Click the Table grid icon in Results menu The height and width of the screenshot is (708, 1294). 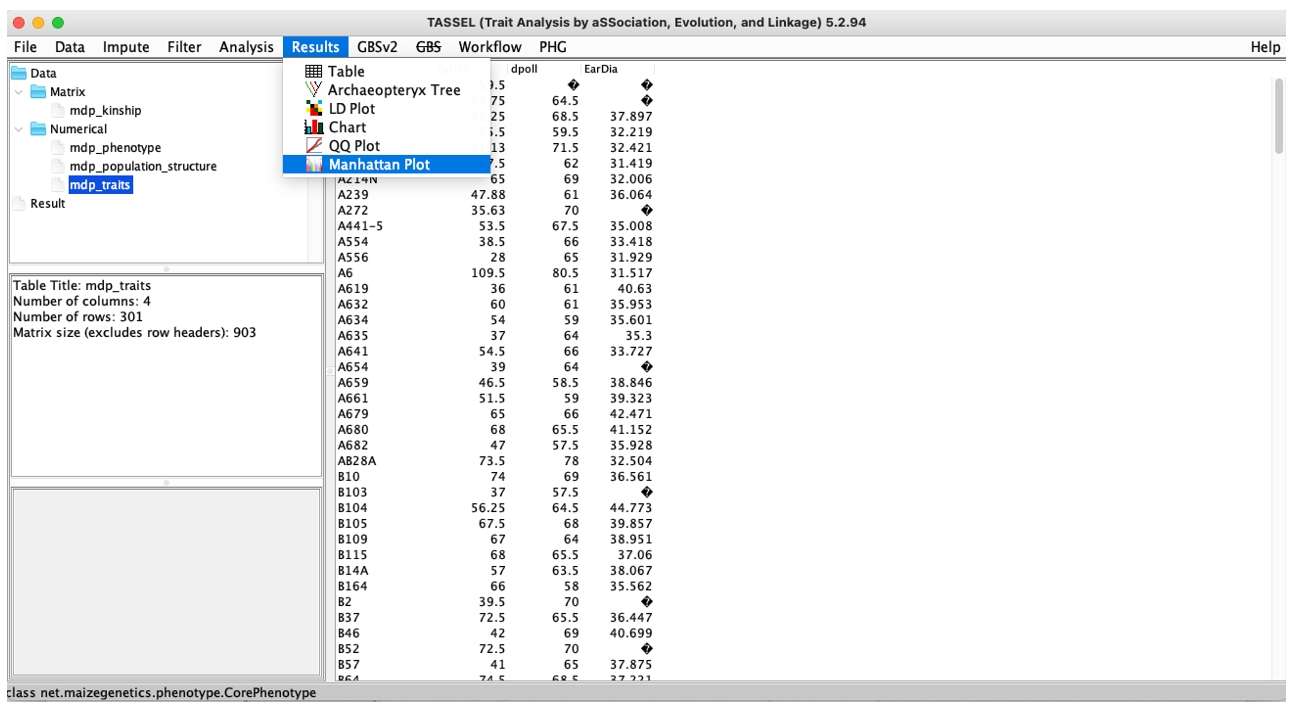(x=313, y=71)
